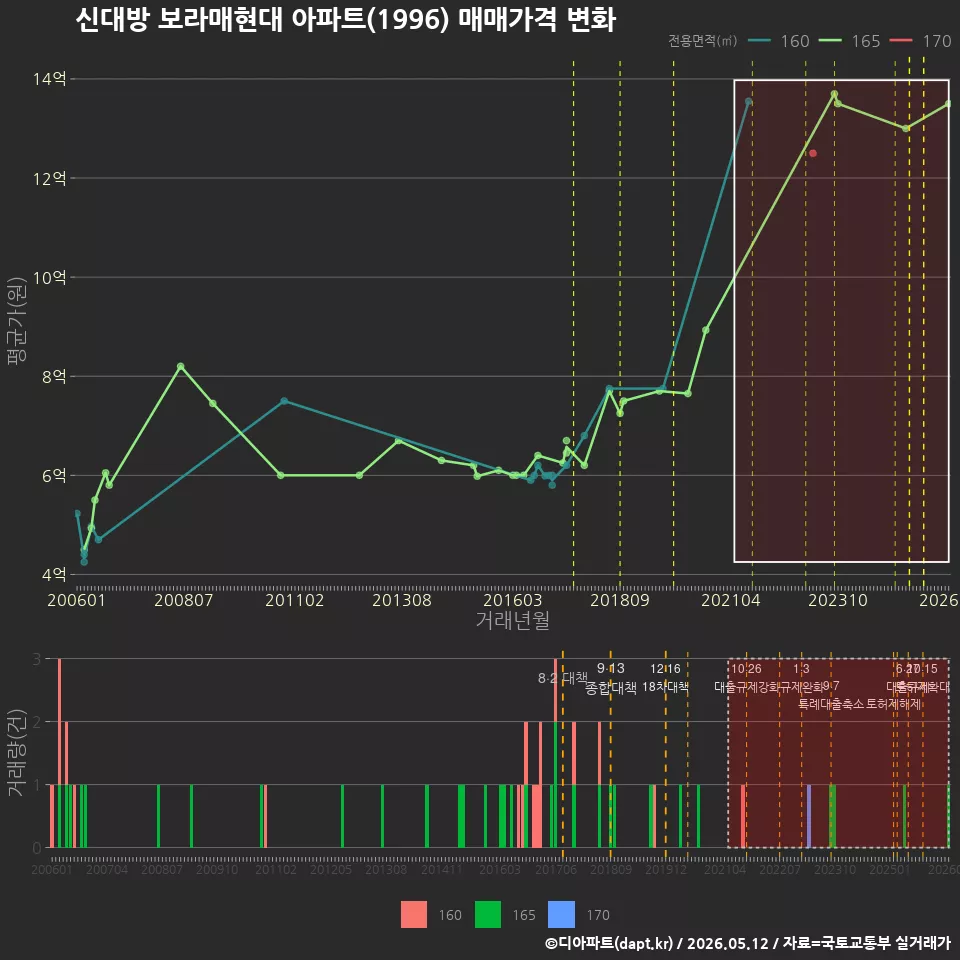Click the green 165 legend swatch
The height and width of the screenshot is (960, 960).
pyautogui.click(x=488, y=915)
